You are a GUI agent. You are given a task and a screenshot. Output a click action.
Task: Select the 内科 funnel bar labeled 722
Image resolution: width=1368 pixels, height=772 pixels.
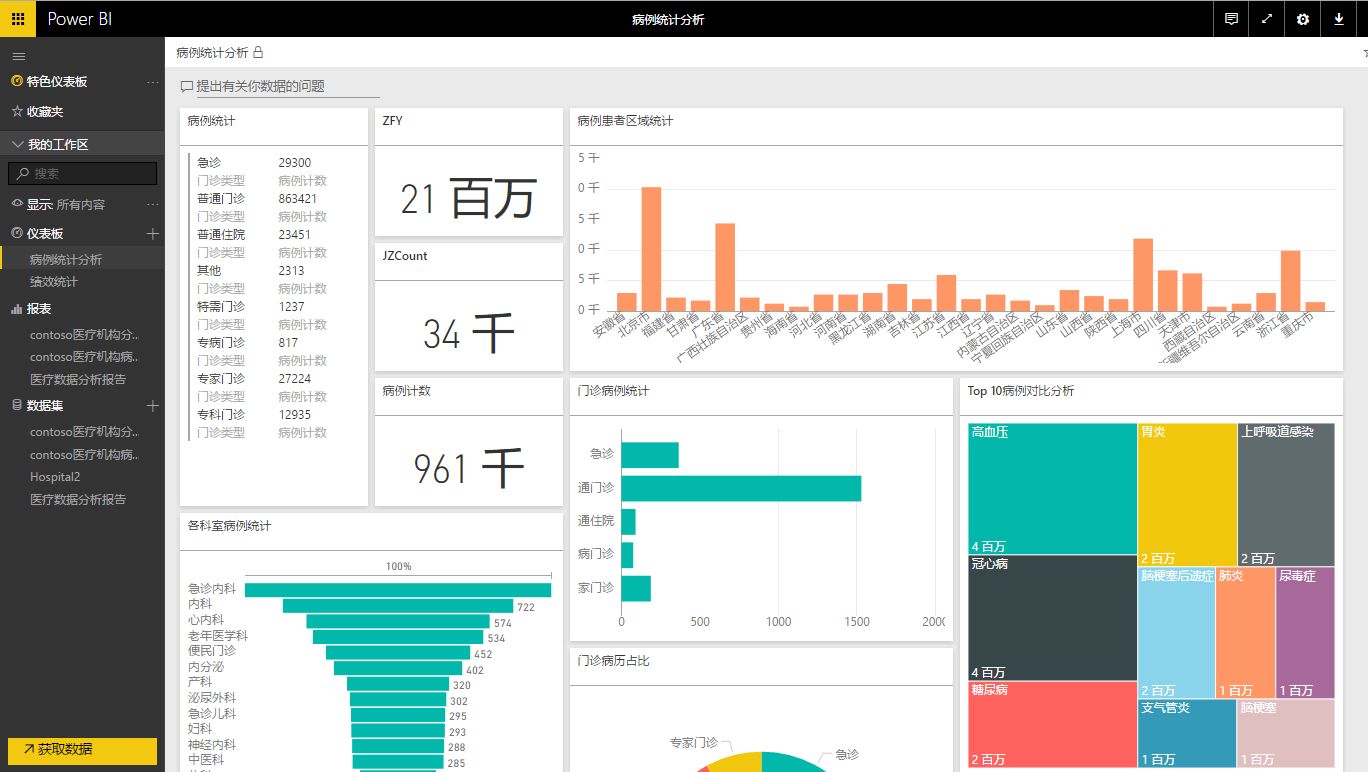[x=398, y=606]
